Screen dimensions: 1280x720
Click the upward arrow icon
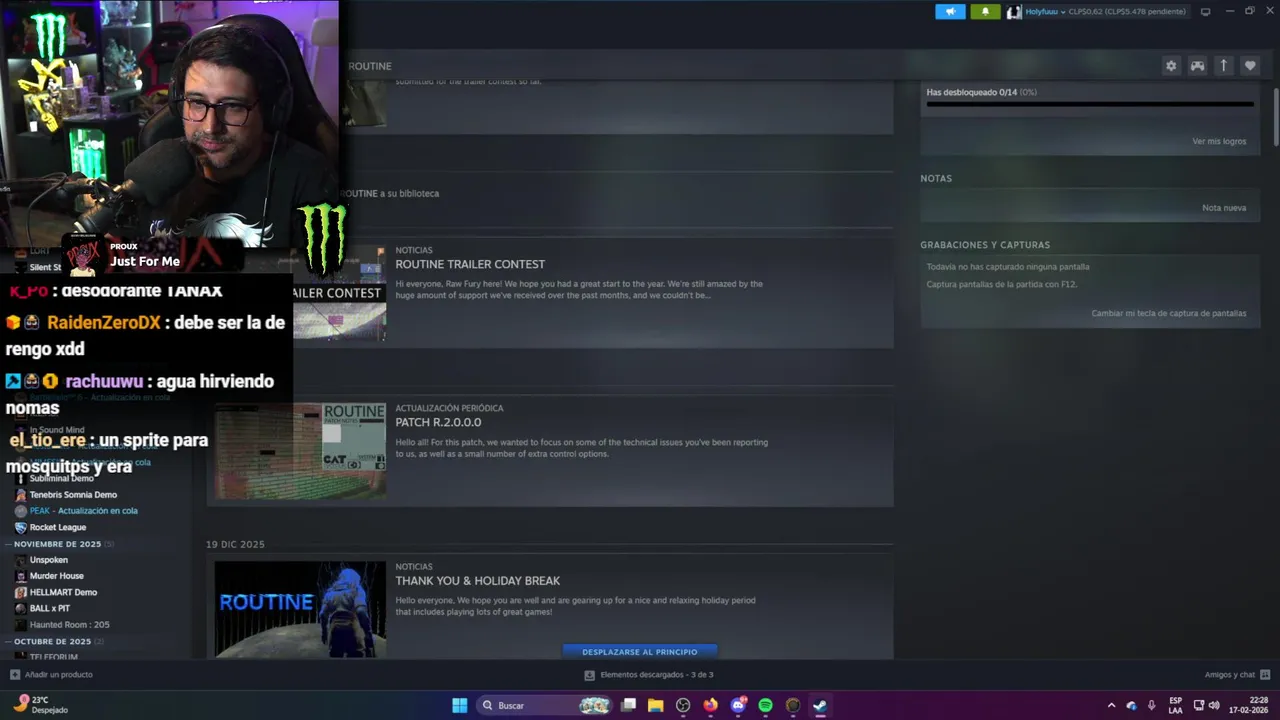click(1223, 66)
